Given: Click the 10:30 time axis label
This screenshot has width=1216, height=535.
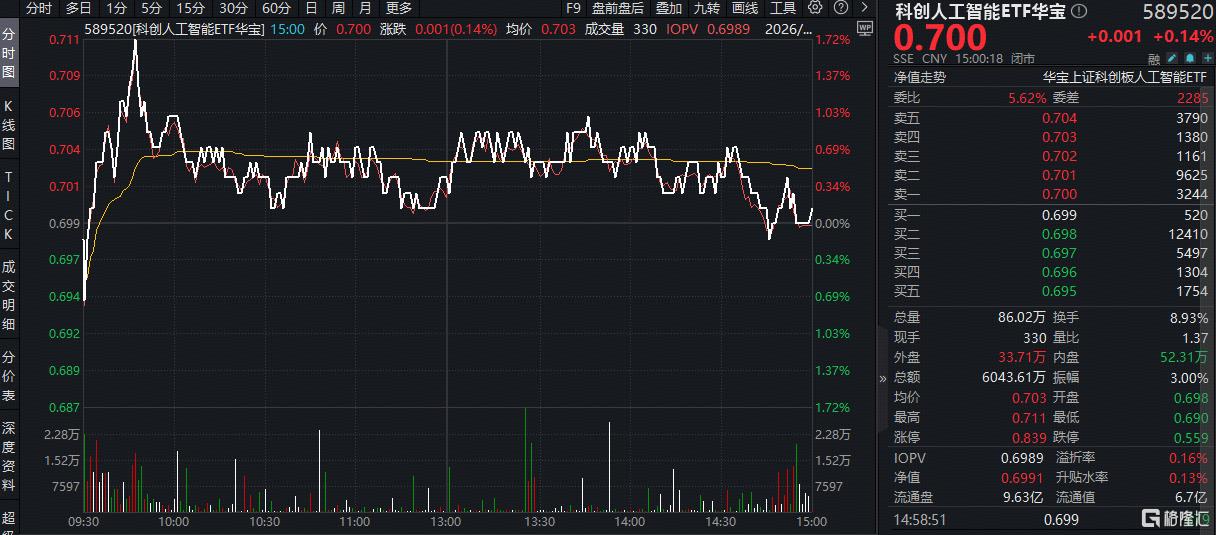Looking at the screenshot, I should point(264,522).
